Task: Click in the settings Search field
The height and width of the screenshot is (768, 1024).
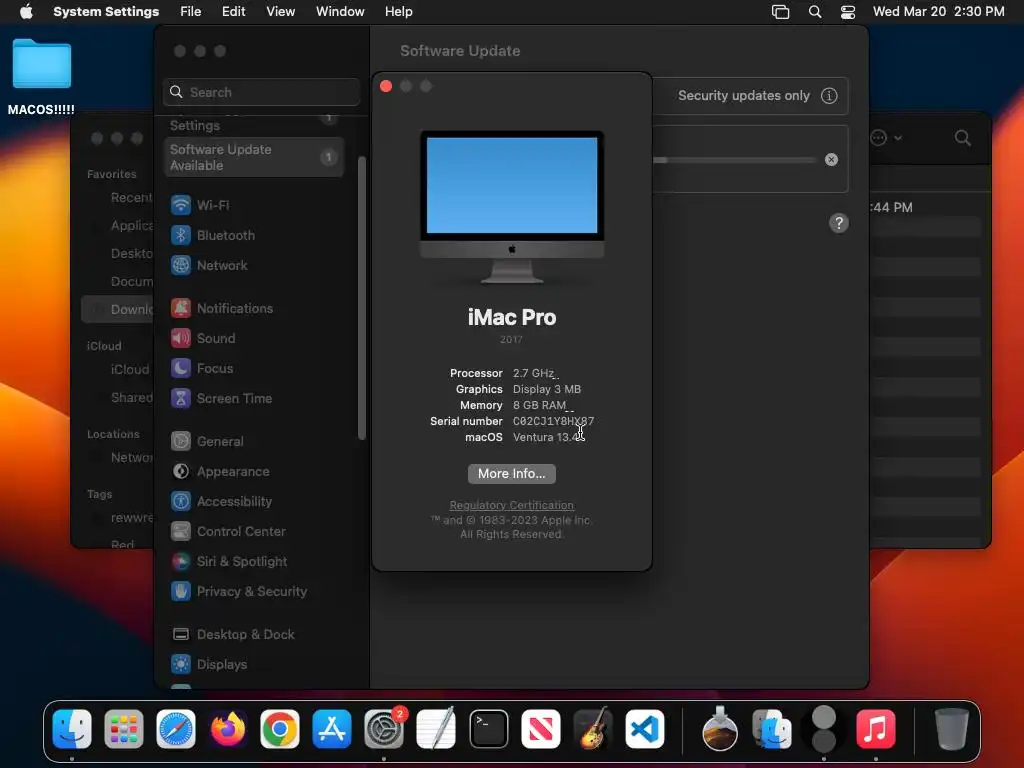Action: pyautogui.click(x=261, y=92)
